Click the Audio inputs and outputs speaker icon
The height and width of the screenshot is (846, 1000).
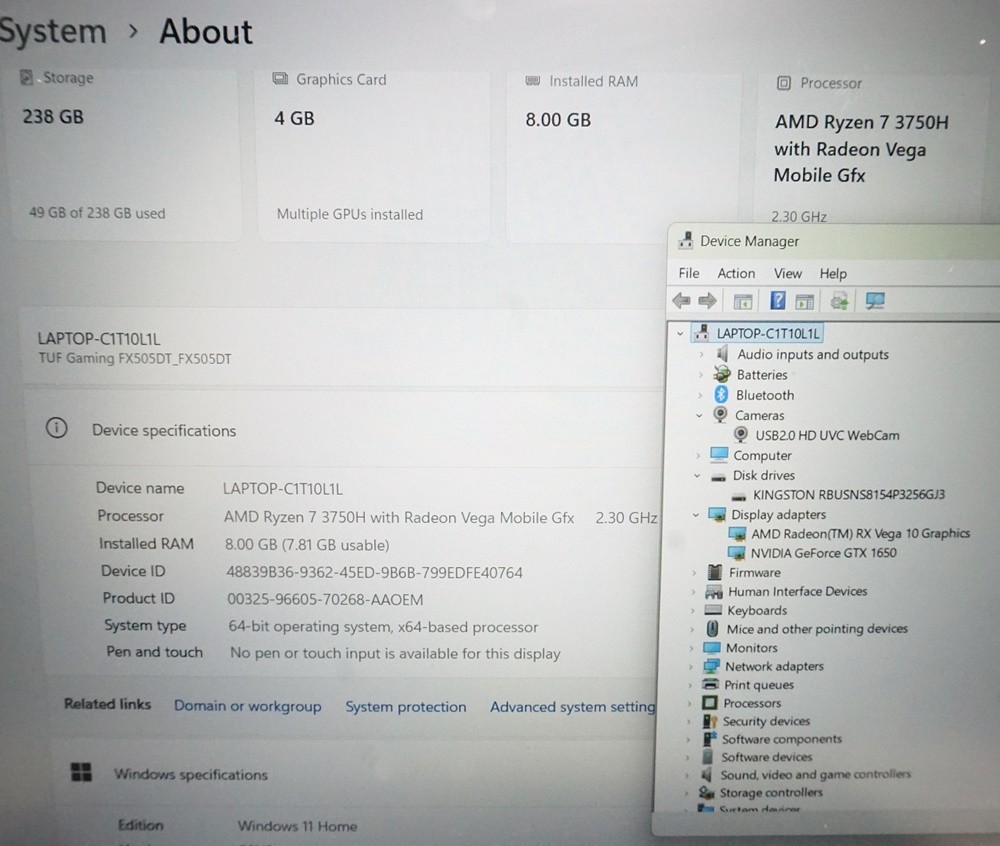[723, 354]
